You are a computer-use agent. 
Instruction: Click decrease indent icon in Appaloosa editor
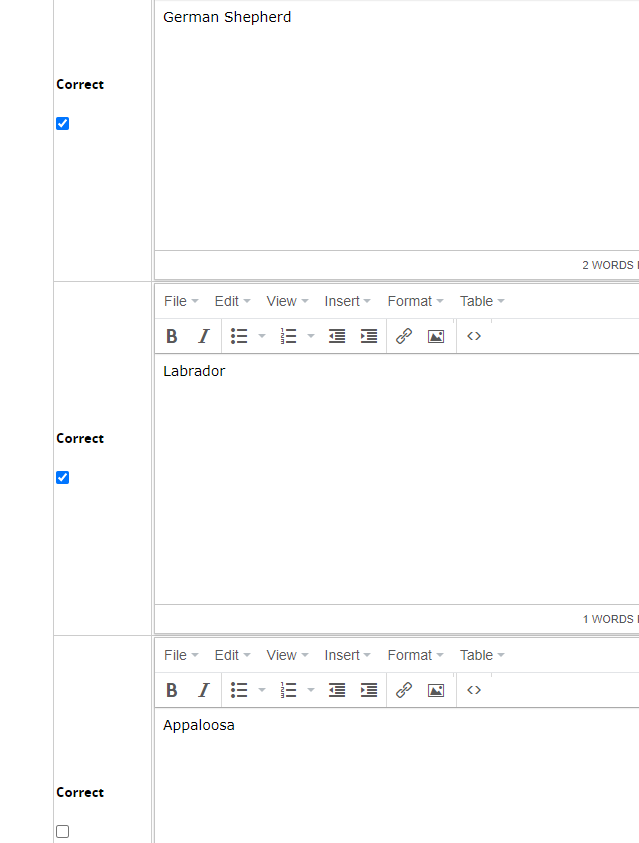337,690
